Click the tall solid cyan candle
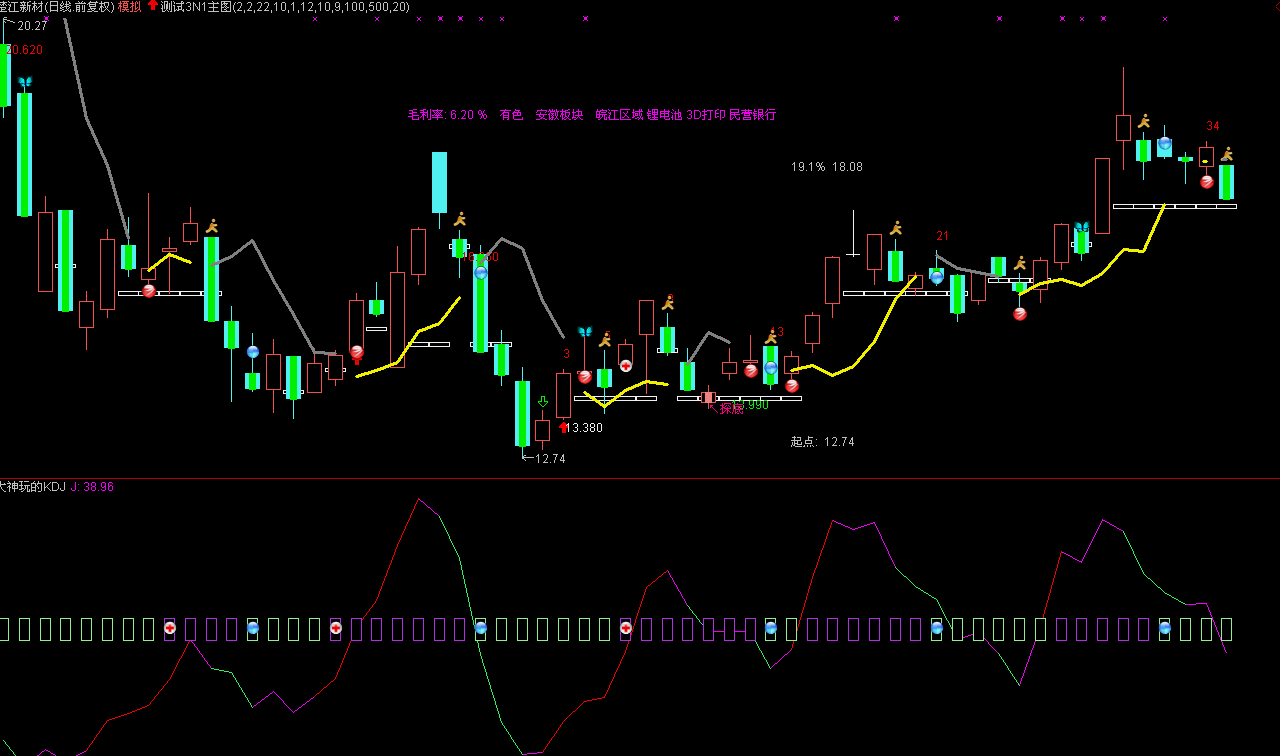This screenshot has height=756, width=1280. click(x=439, y=182)
